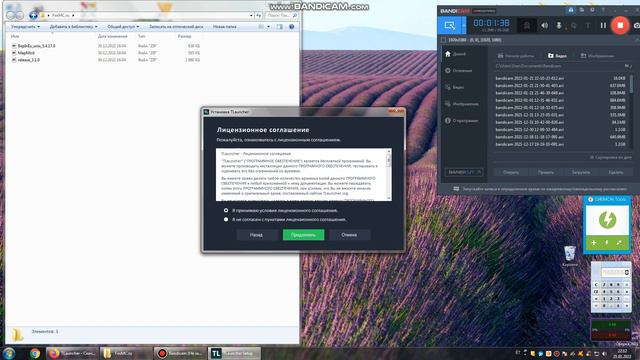640x360 pixels.
Task: Open the gear-icon settings section in the Bandicam sidebar
Action: tap(459, 71)
